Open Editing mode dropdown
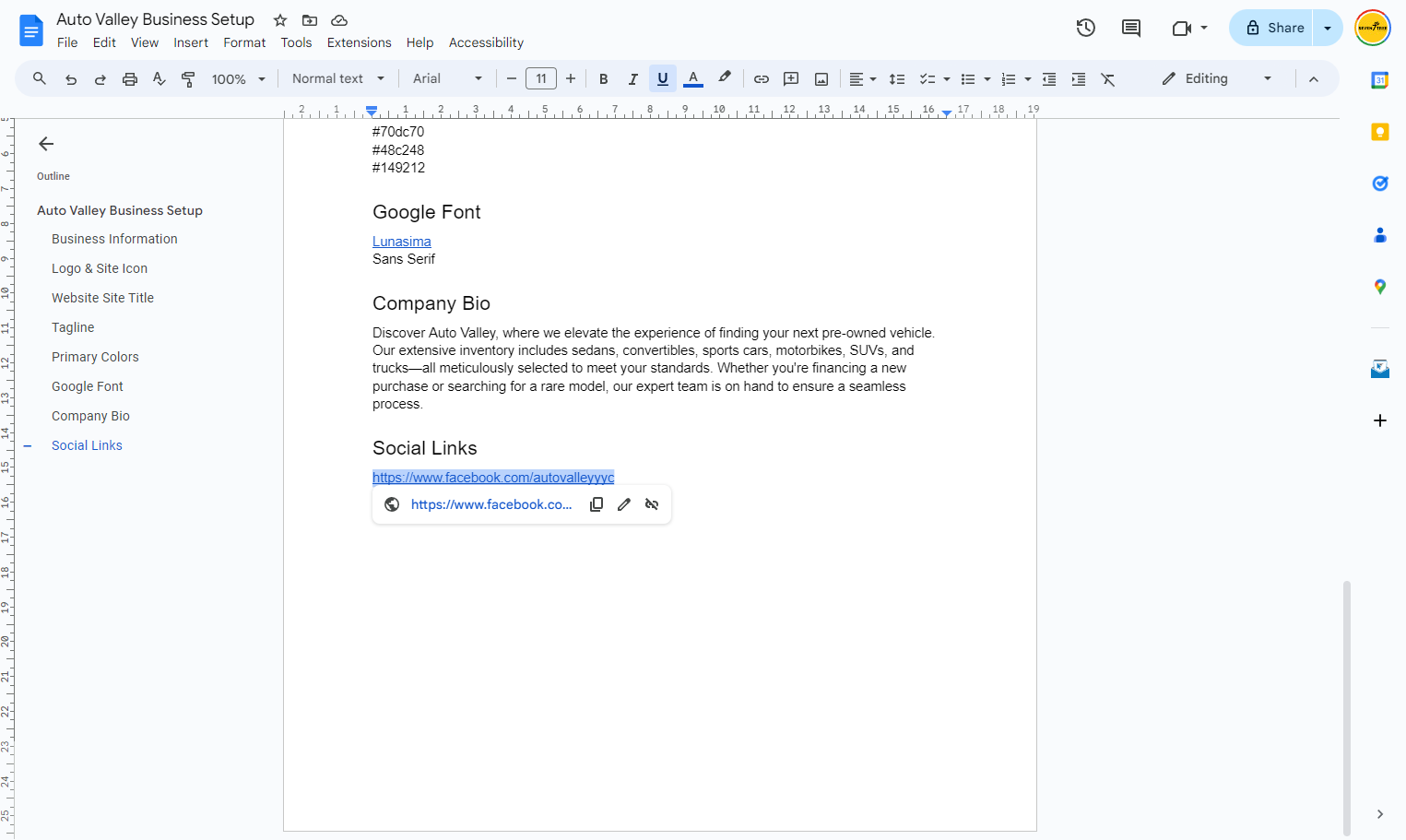 click(1217, 79)
